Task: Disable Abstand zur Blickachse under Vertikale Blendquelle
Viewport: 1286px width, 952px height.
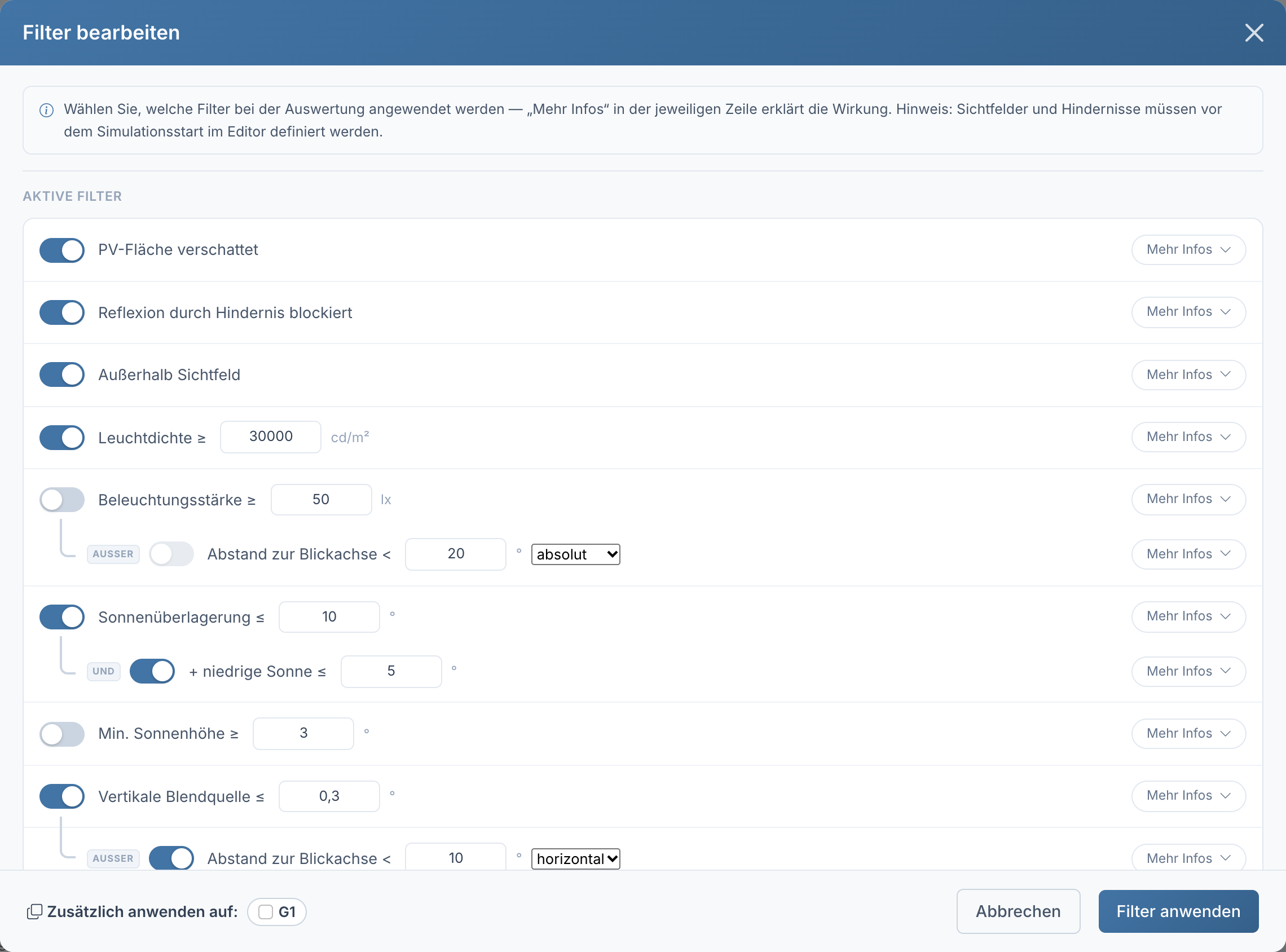Action: pos(171,858)
